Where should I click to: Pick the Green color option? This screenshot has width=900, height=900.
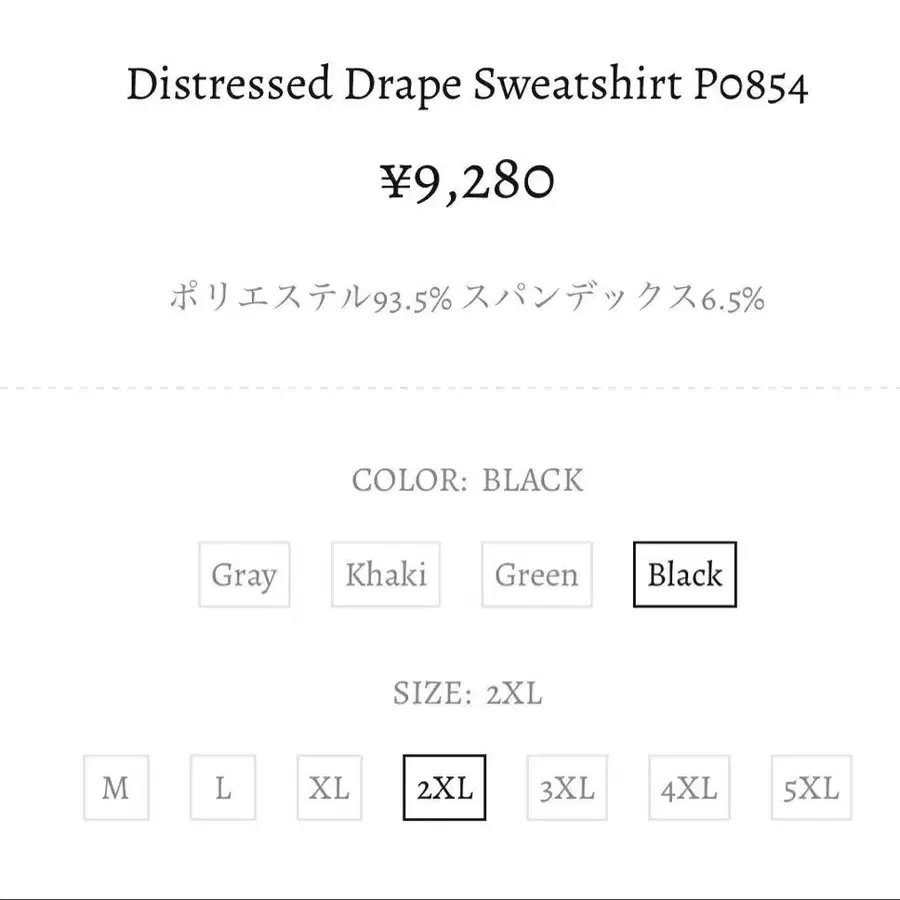[536, 575]
